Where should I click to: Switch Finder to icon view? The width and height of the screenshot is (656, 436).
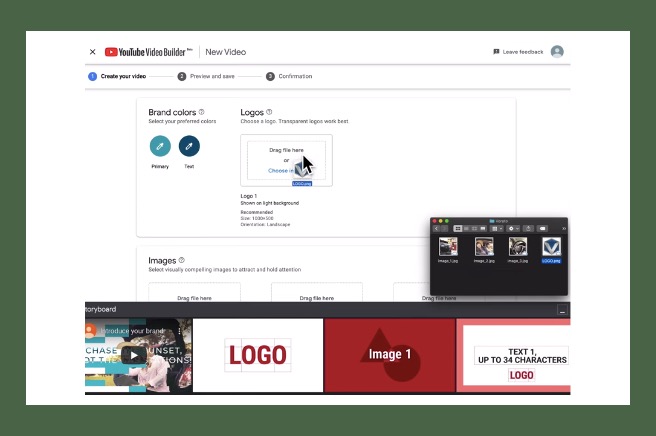(458, 228)
